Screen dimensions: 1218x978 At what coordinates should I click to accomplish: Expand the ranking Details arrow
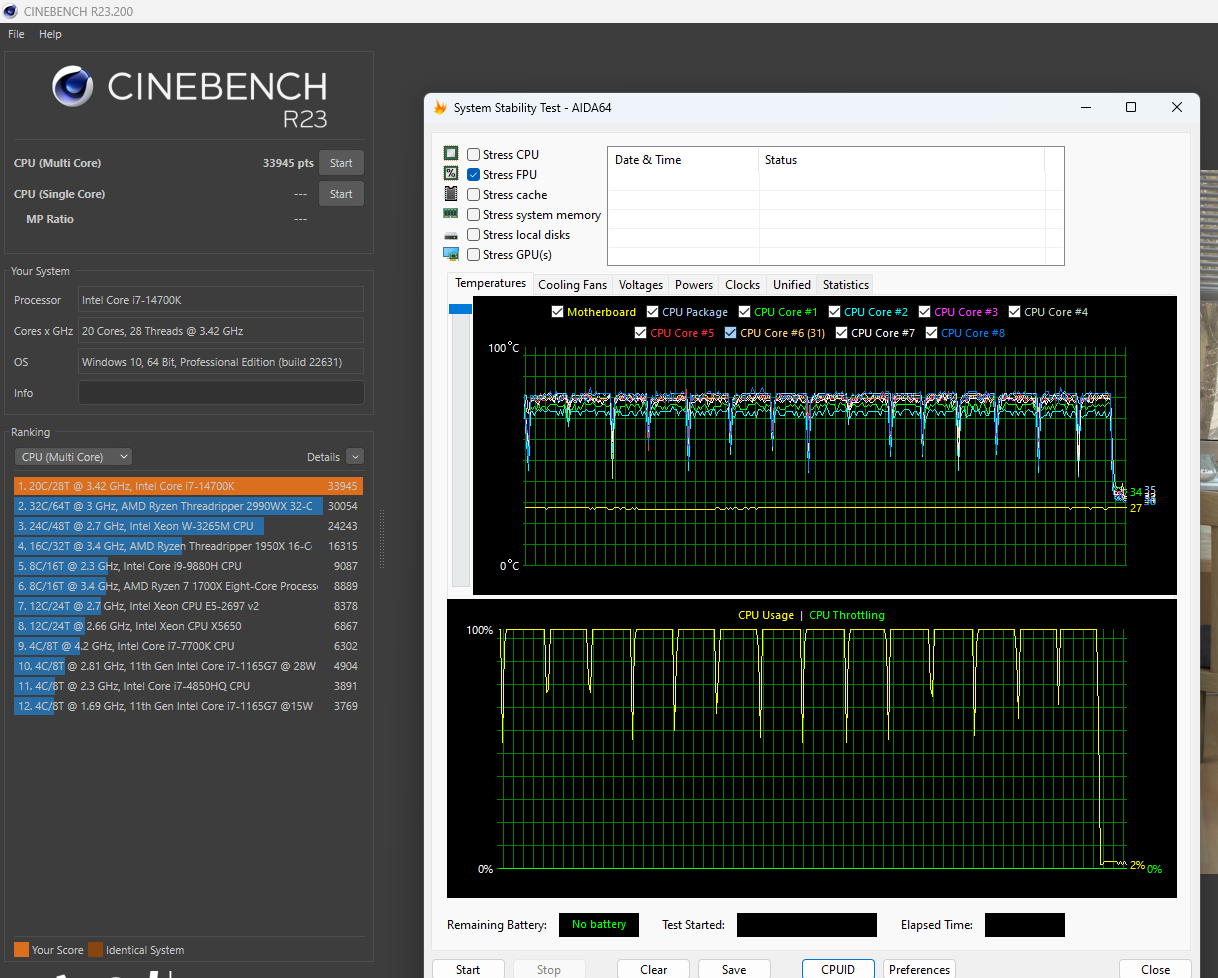tap(355, 457)
